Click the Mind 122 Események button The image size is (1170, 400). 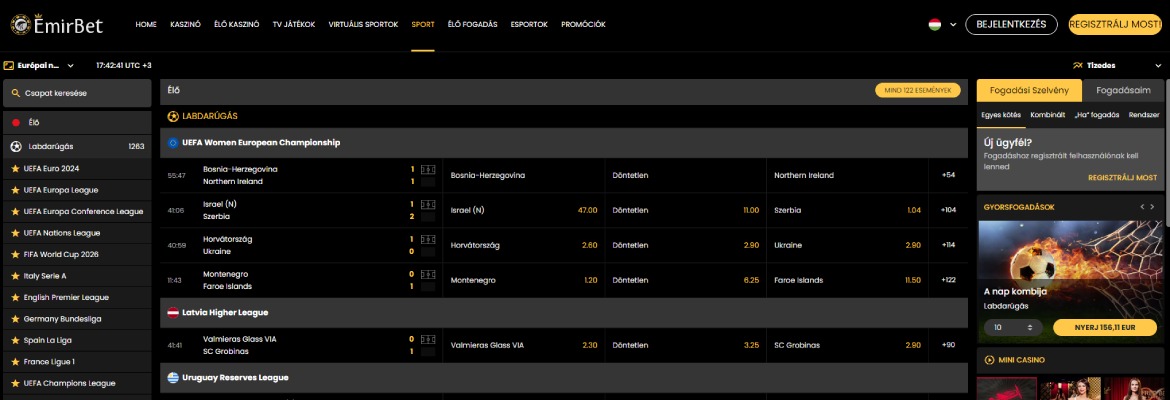918,90
